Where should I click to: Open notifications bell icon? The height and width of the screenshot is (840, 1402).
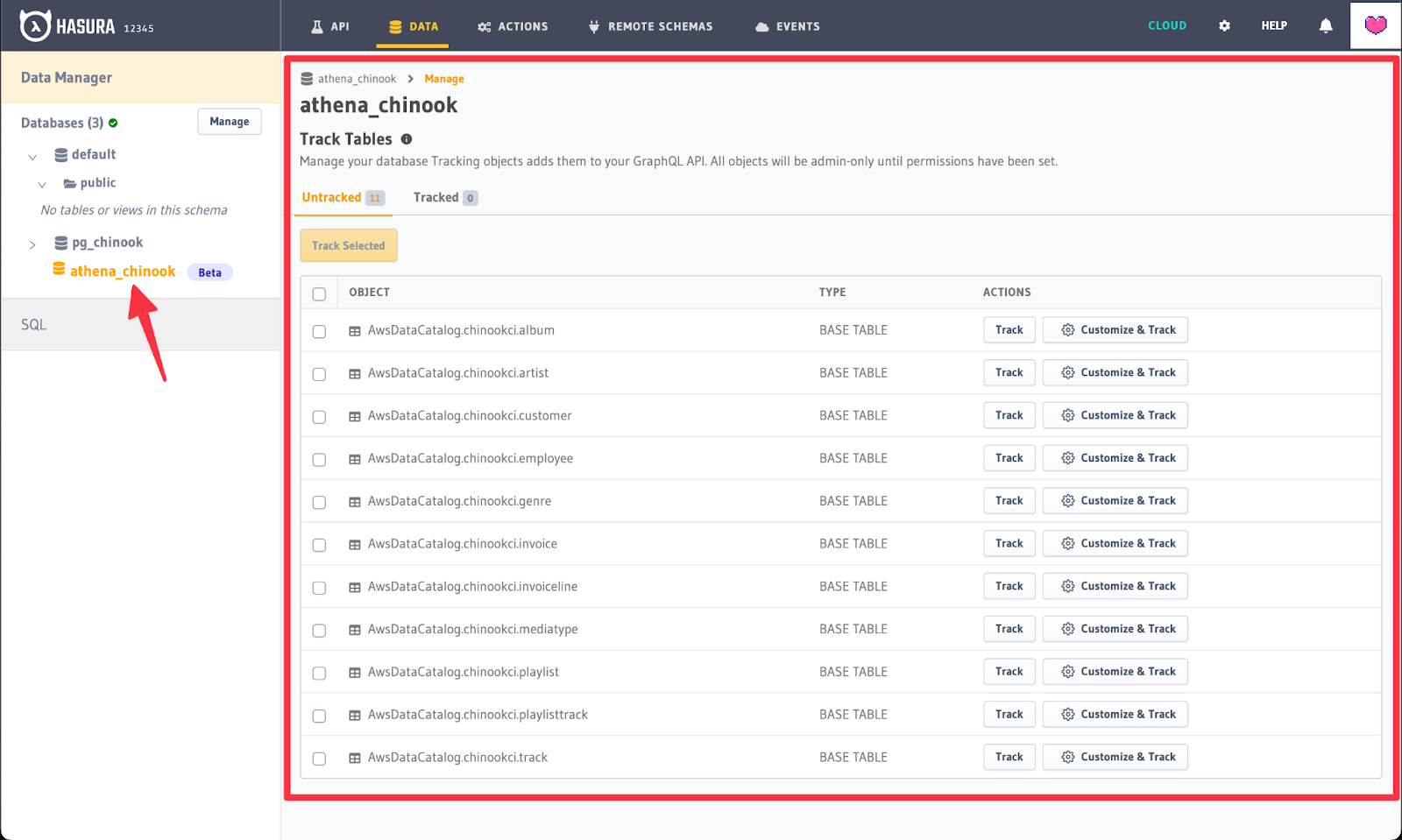pos(1326,26)
